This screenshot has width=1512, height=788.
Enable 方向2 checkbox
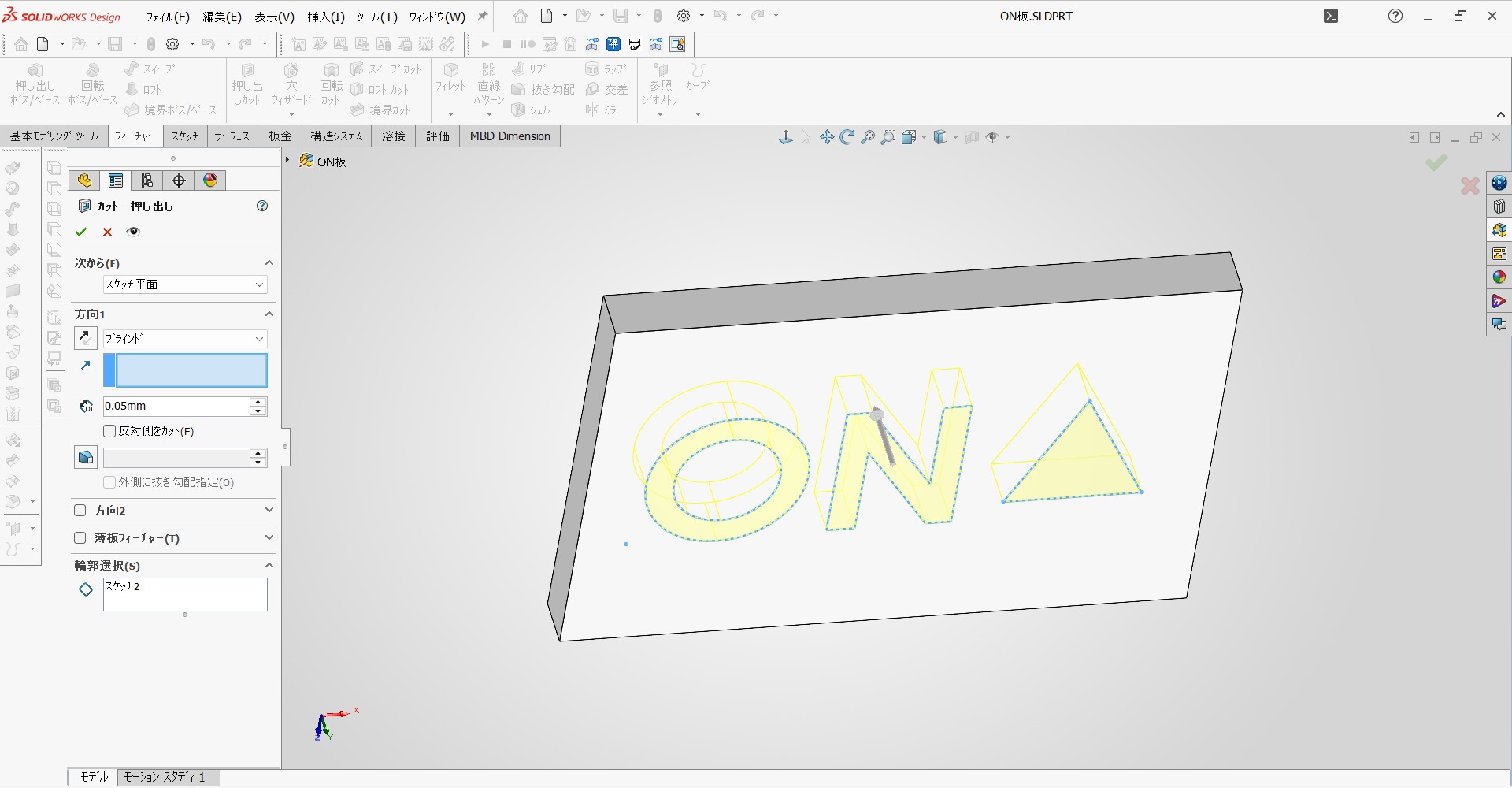(80, 511)
